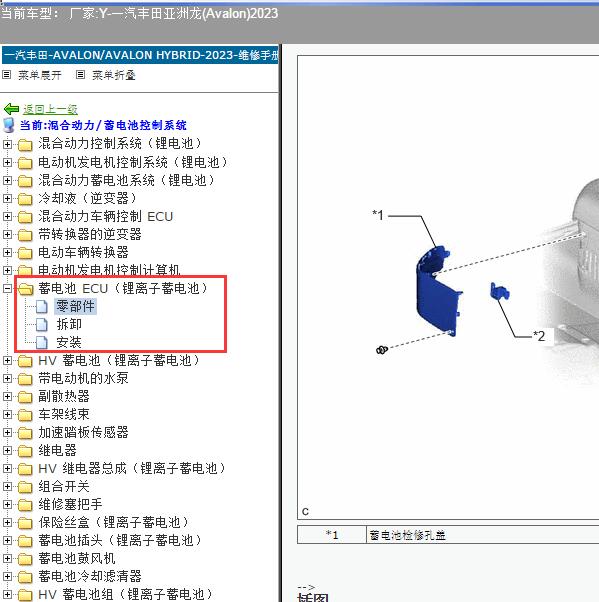The image size is (599, 602).
Task: Select 电动机发电机控制计算机 tree item
Action: [x=109, y=270]
